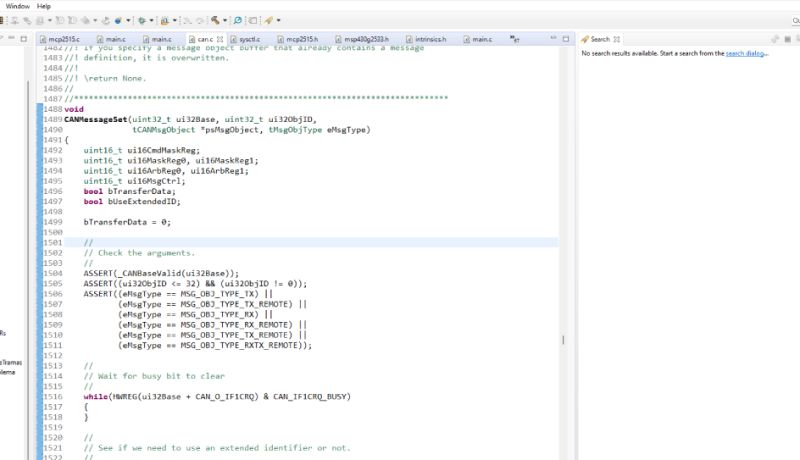The image size is (800, 460).
Task: Click the blue magnifier search toolbar icon
Action: point(238,21)
